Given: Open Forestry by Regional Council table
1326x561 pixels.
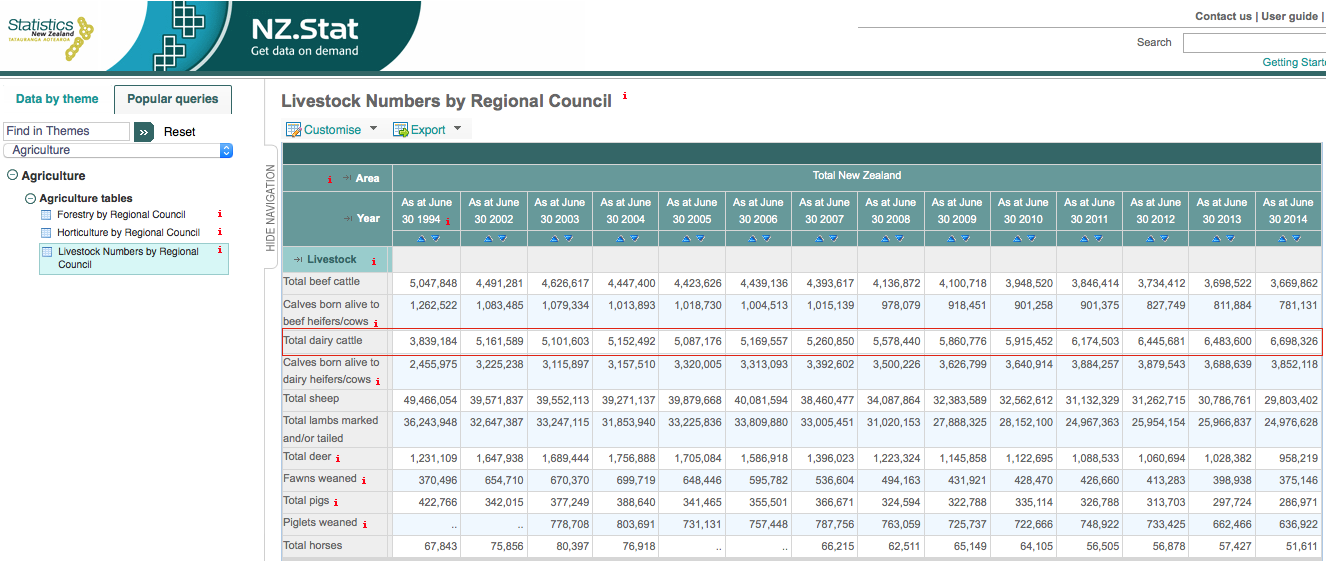Looking at the screenshot, I should [x=121, y=214].
